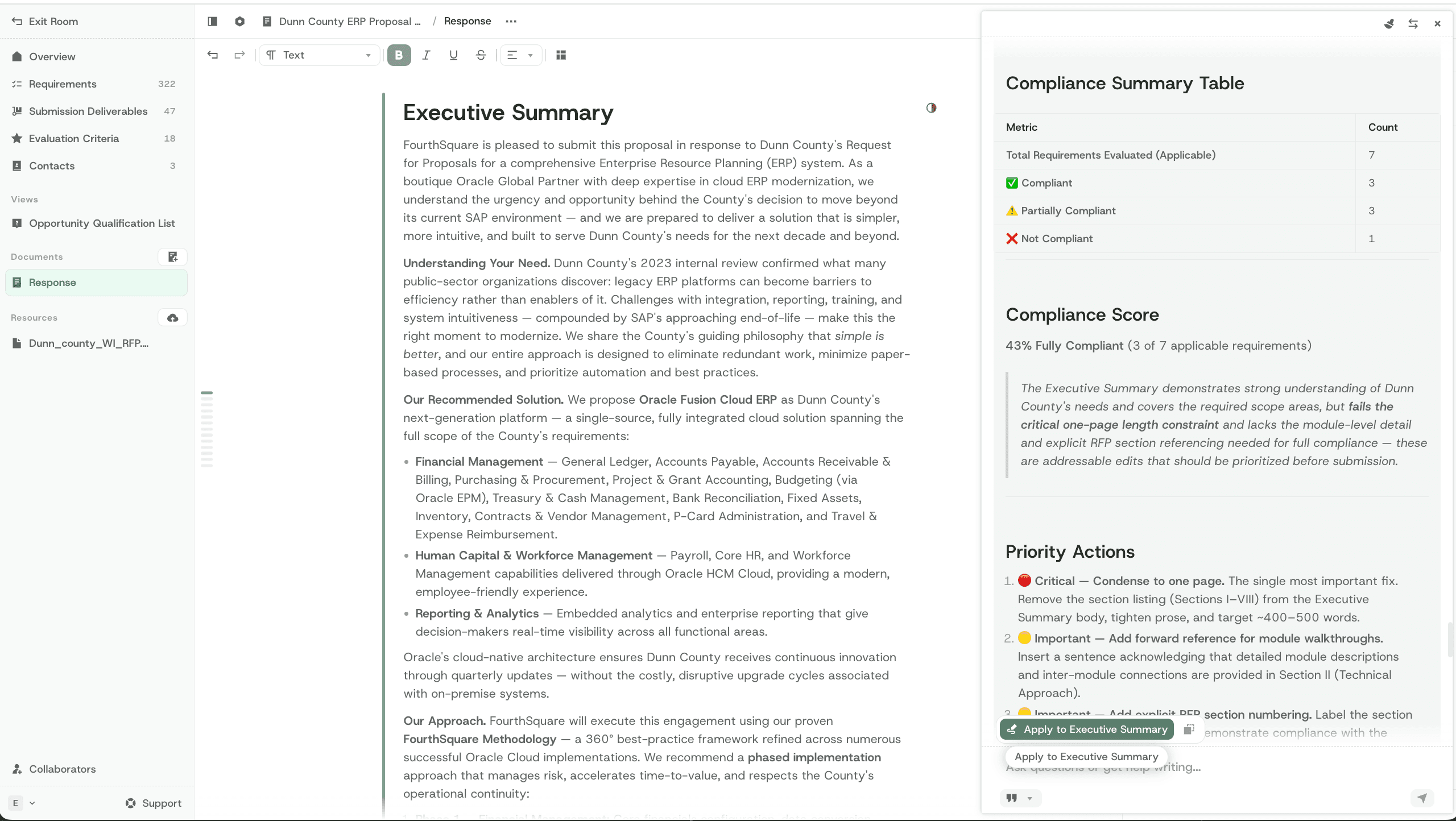Click Apply to Executive Summary
The image size is (1456, 821).
(x=1085, y=729)
